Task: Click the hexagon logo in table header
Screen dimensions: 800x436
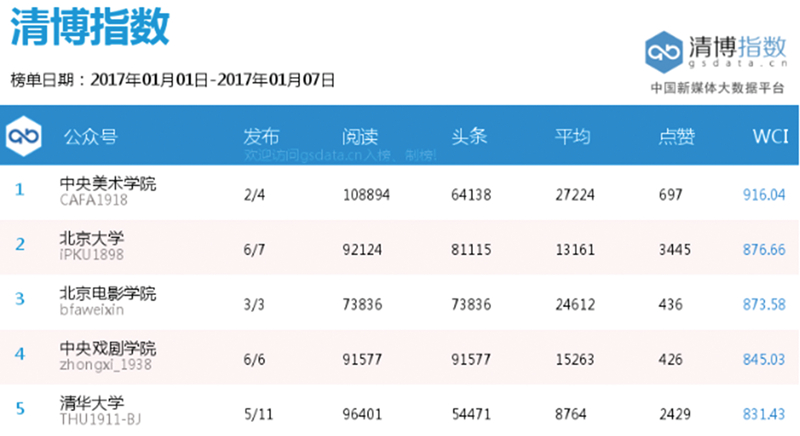Action: click(23, 136)
